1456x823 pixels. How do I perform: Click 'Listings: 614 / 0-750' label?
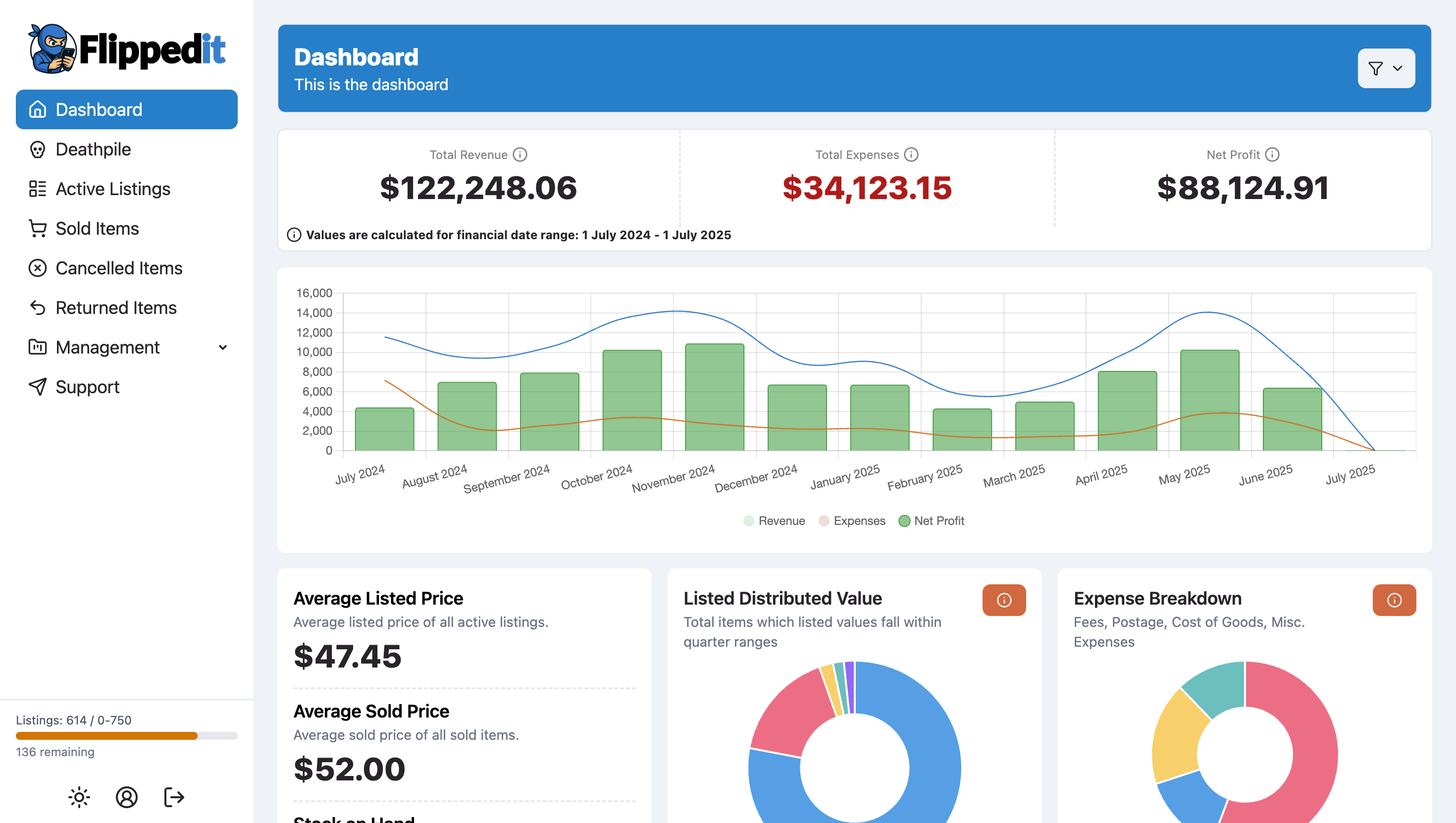click(73, 720)
